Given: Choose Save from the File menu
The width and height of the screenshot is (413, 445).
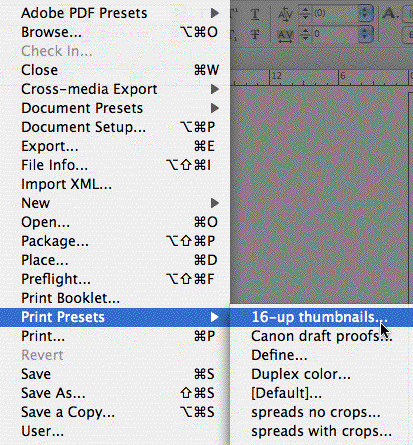Looking at the screenshot, I should (x=115, y=374).
